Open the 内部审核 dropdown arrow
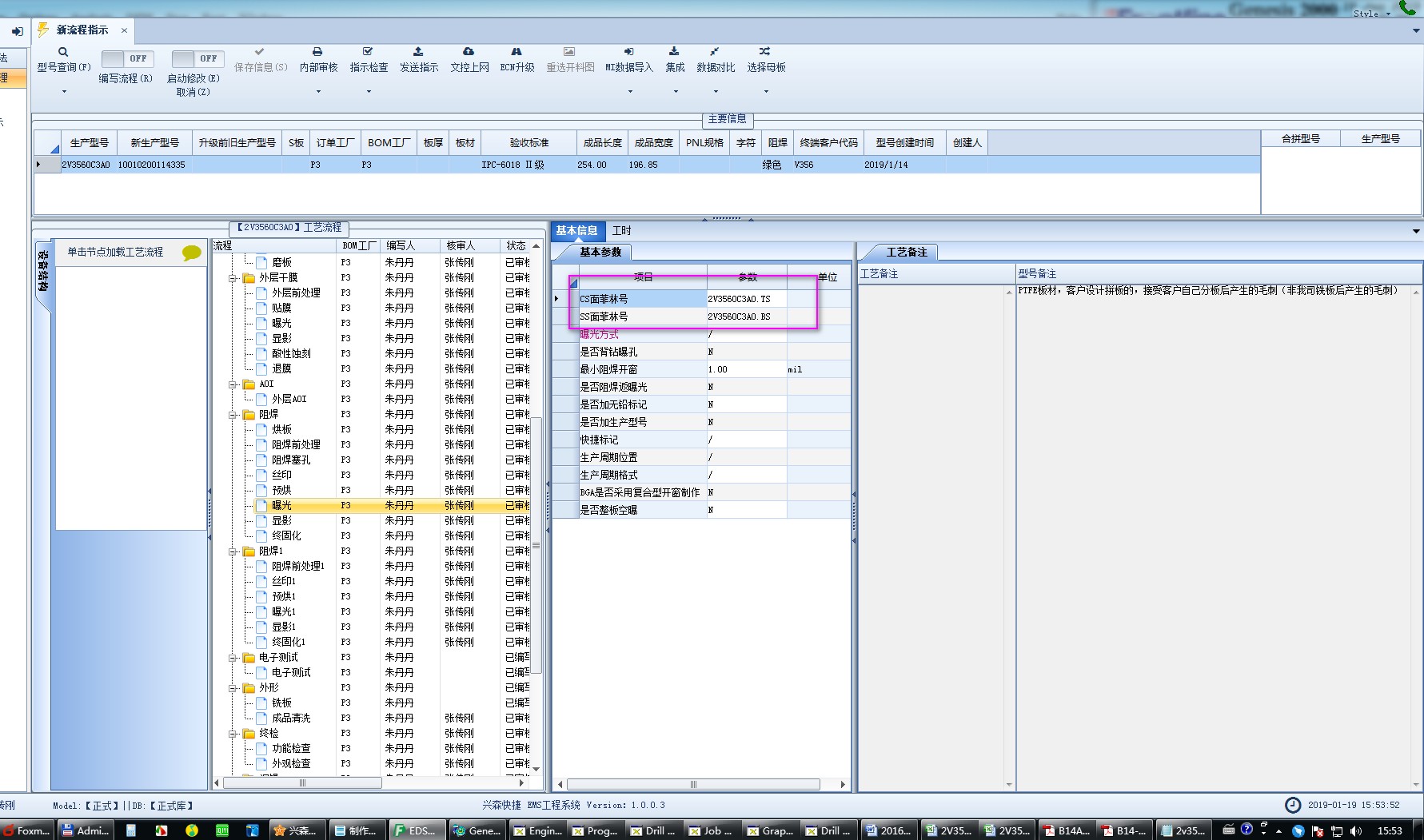Image resolution: width=1424 pixels, height=840 pixels. (x=318, y=91)
